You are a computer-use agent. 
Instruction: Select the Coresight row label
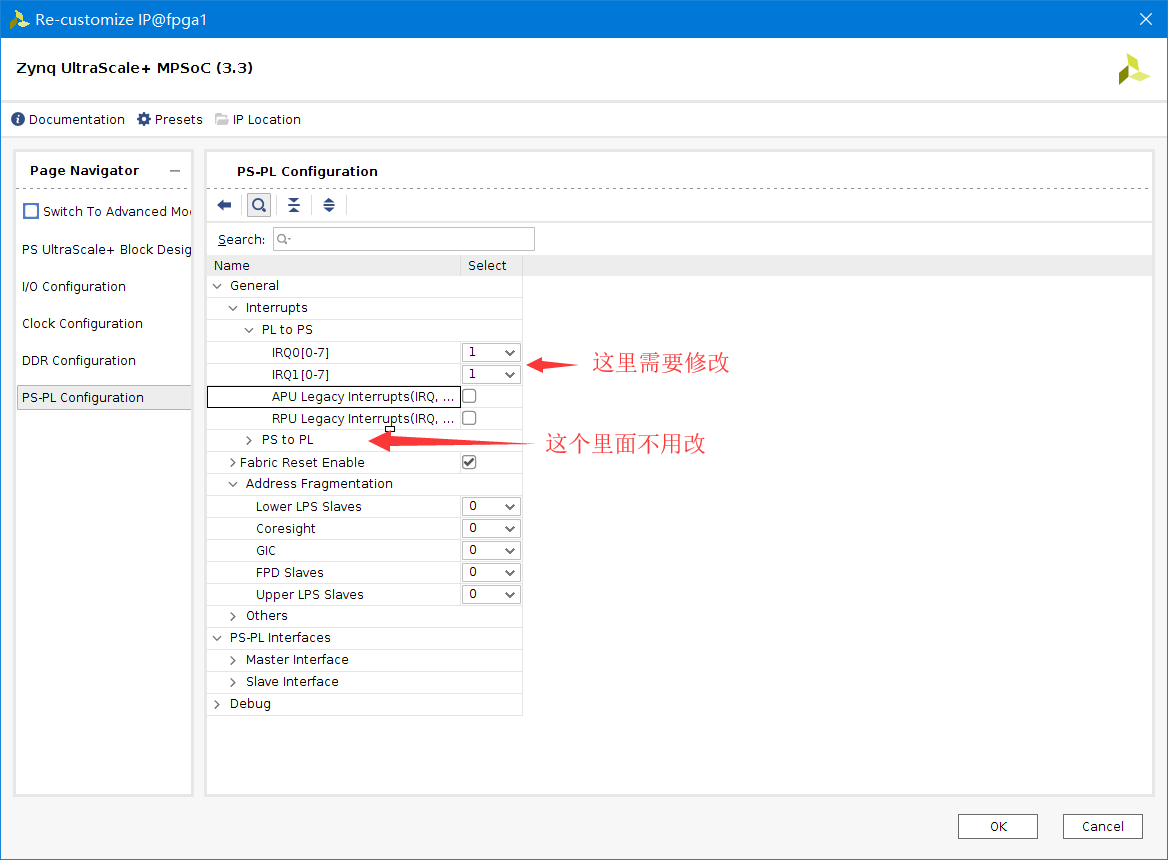point(285,529)
